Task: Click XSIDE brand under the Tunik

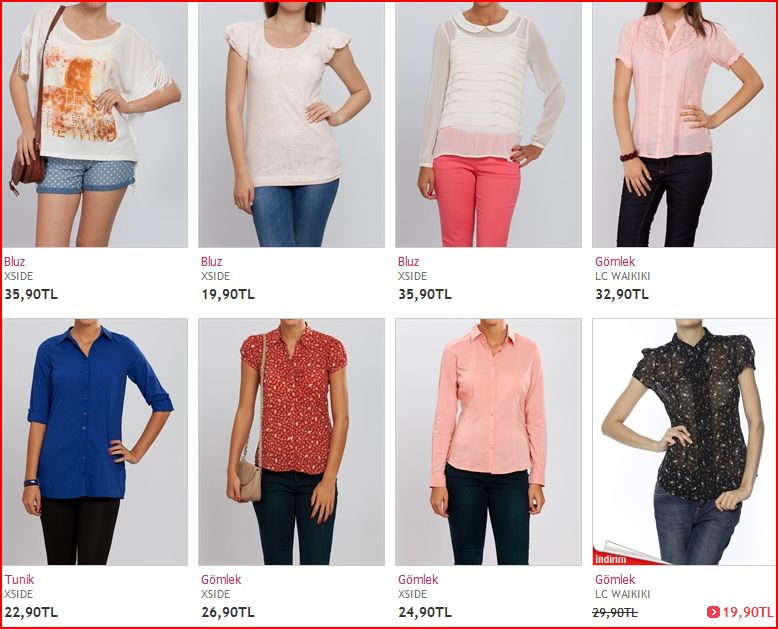Action: click(x=19, y=594)
